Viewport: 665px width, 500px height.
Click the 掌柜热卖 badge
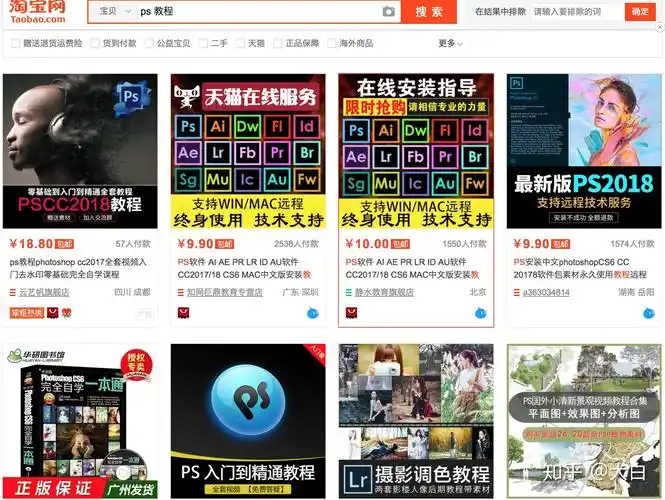(27, 313)
